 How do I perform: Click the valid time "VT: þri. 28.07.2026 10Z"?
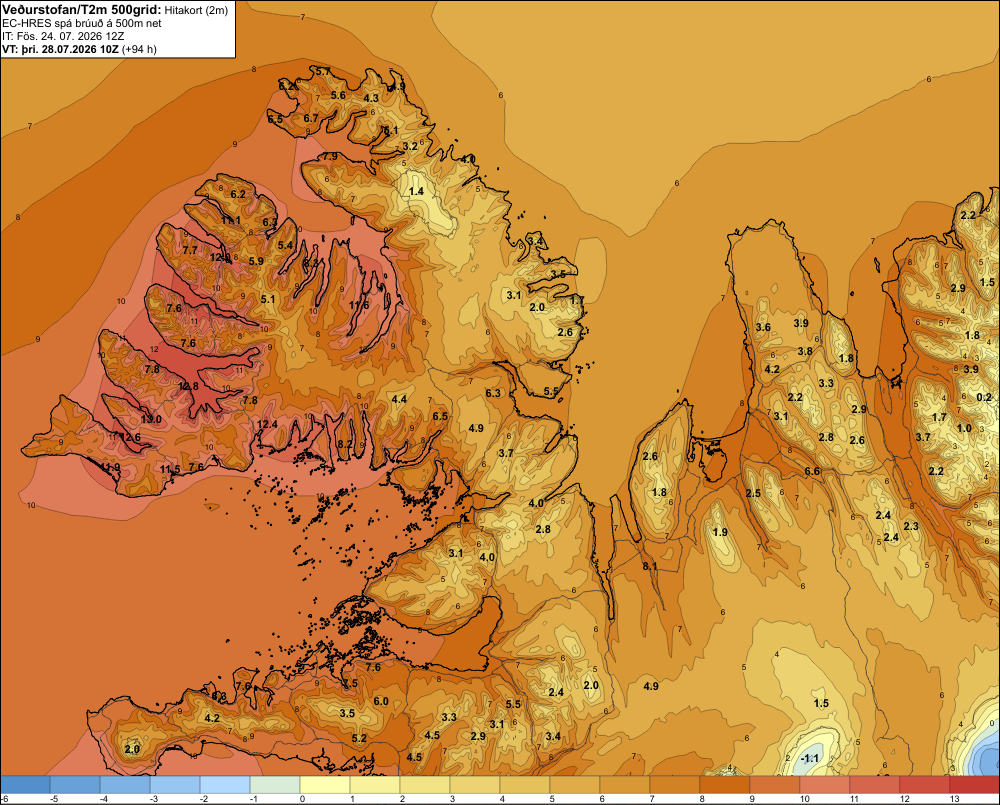[x=60, y=49]
